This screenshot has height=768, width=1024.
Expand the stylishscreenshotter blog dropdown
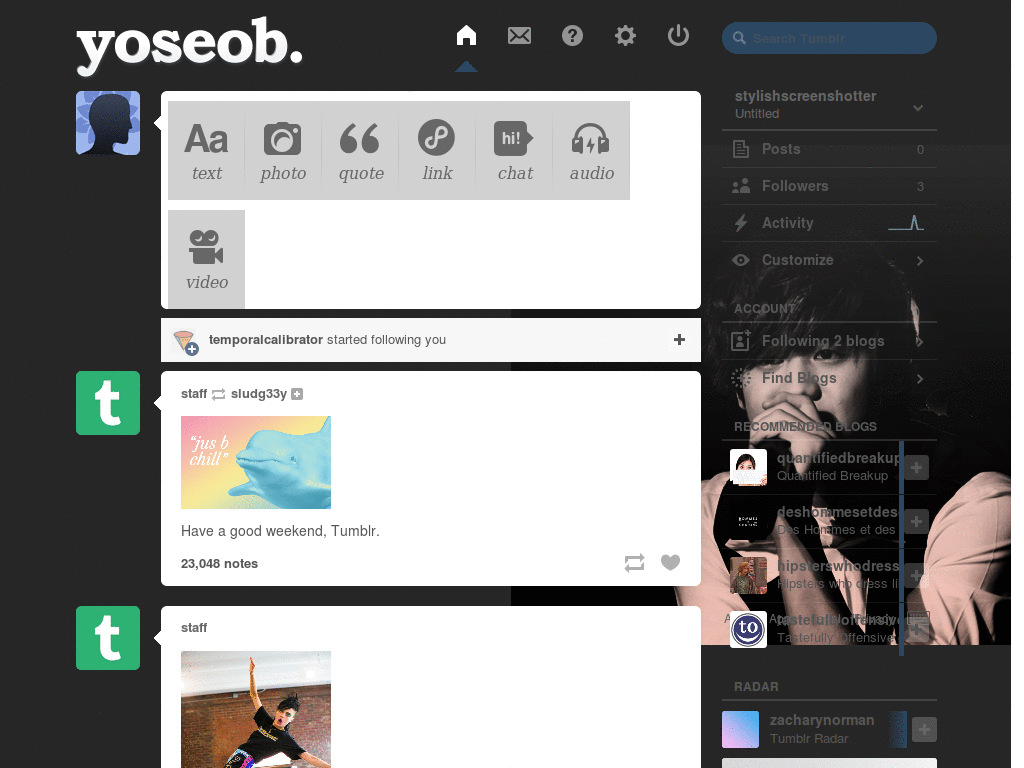tap(918, 108)
